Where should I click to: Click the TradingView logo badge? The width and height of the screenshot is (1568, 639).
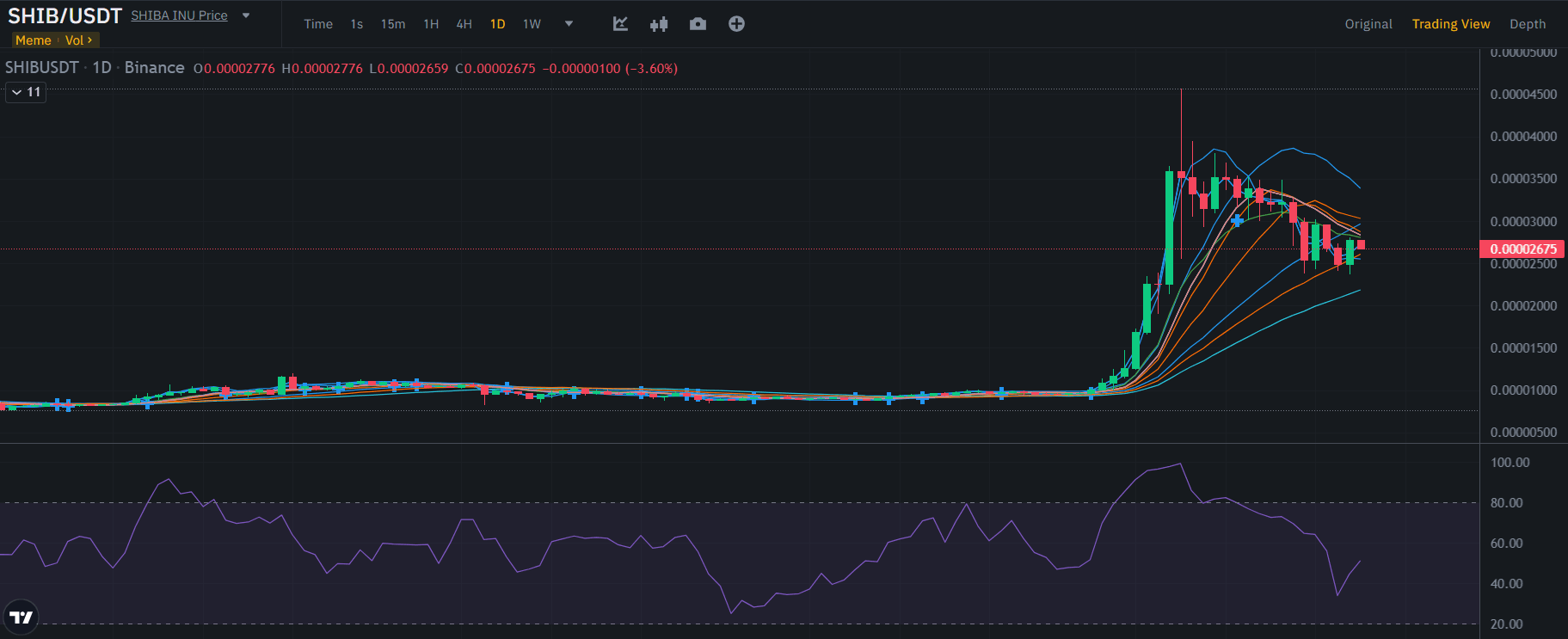pos(21,617)
